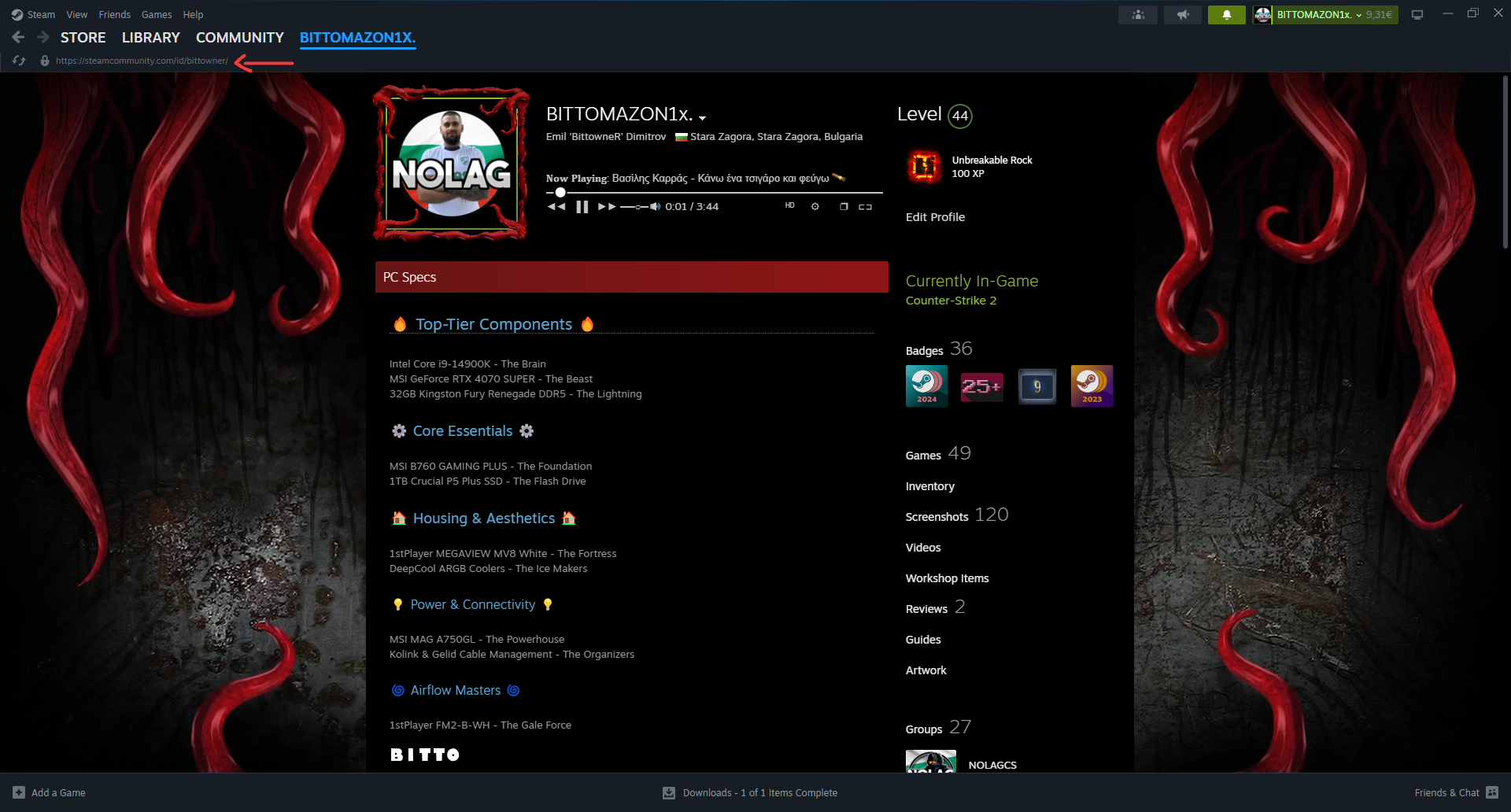1511x812 pixels.
Task: Switch to the LIBRARY tab
Action: pyautogui.click(x=150, y=37)
